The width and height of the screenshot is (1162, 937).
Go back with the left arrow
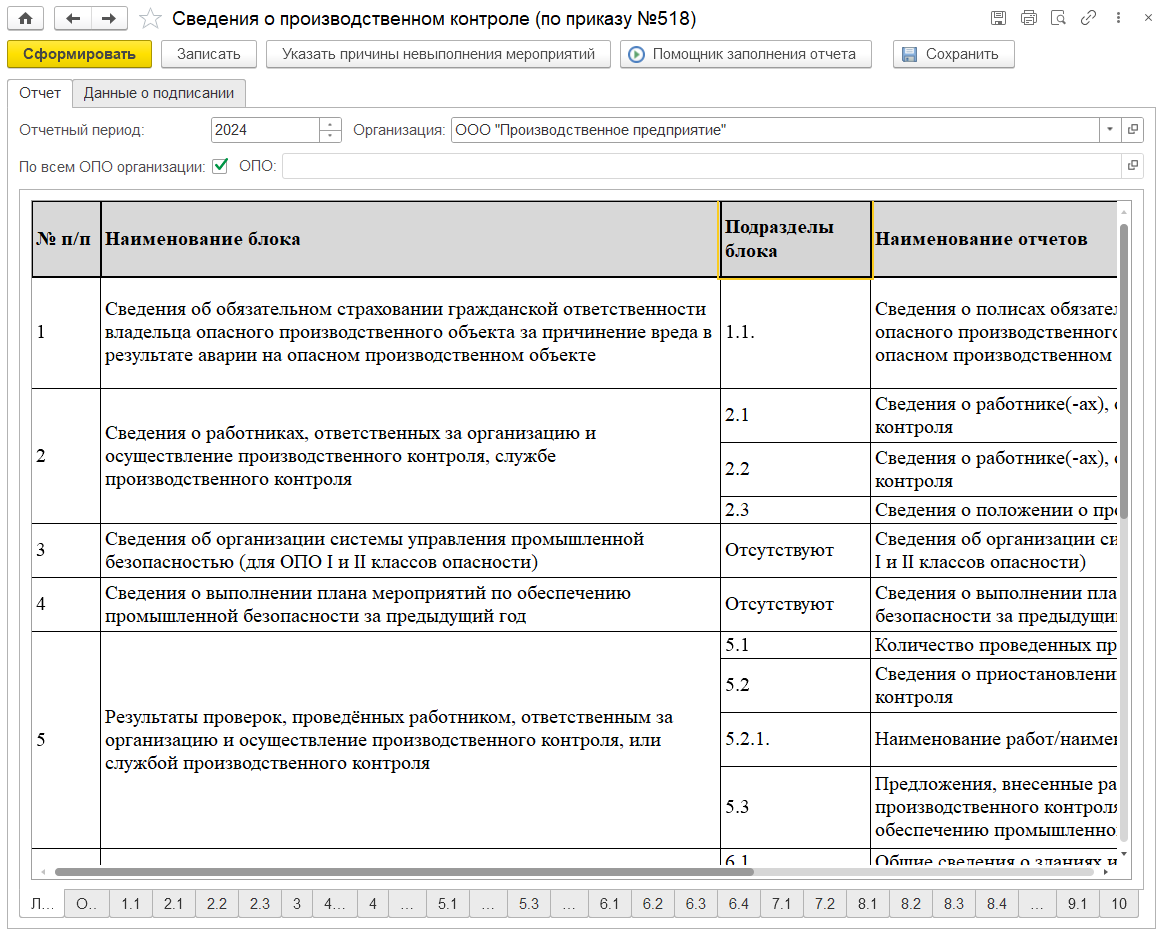pyautogui.click(x=72, y=19)
